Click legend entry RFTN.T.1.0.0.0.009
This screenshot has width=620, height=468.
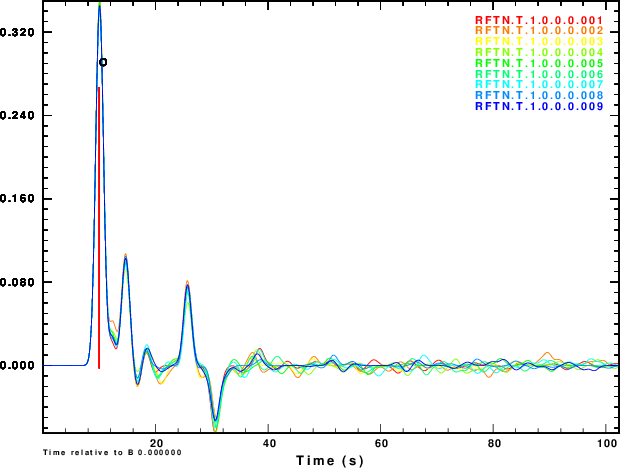539,106
